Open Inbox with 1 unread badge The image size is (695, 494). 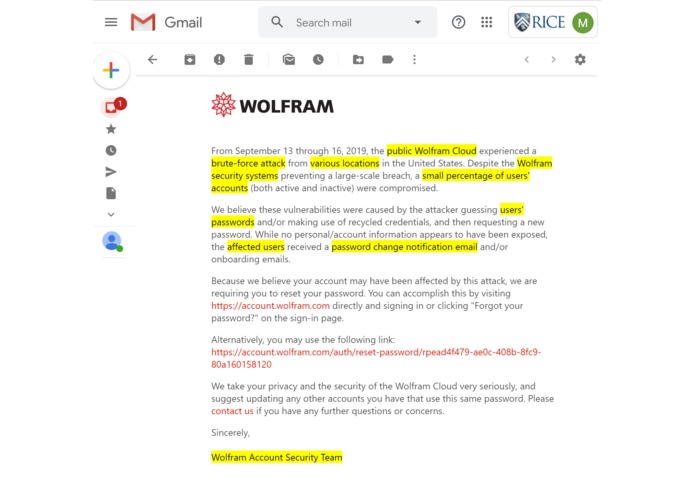click(x=113, y=107)
